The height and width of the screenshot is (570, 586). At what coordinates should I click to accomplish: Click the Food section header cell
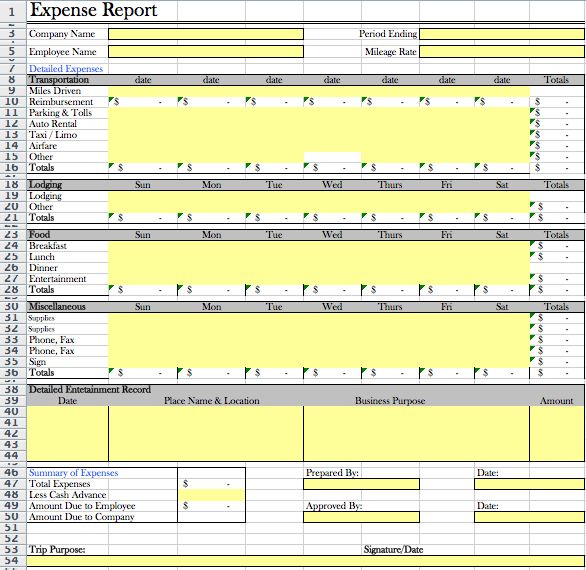68,235
